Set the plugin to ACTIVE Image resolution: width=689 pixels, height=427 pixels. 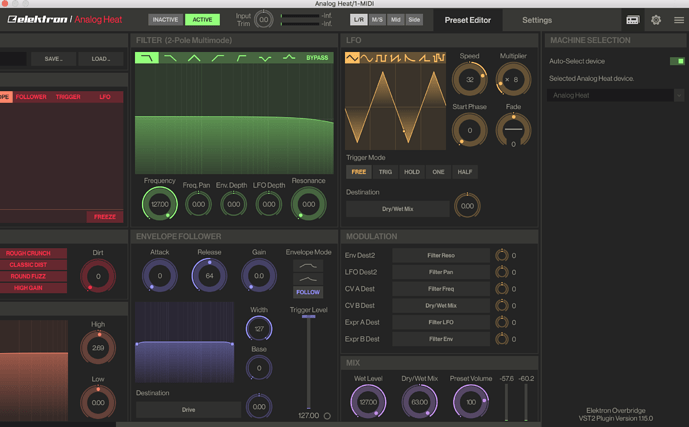click(x=202, y=20)
